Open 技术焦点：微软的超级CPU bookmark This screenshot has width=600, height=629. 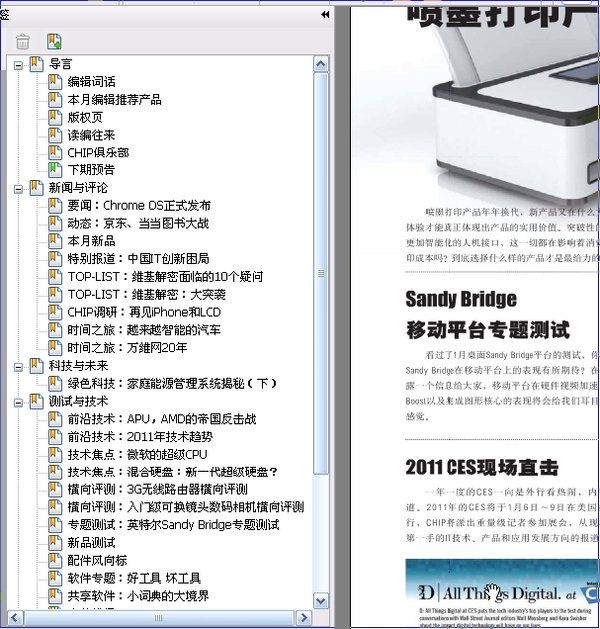point(138,455)
